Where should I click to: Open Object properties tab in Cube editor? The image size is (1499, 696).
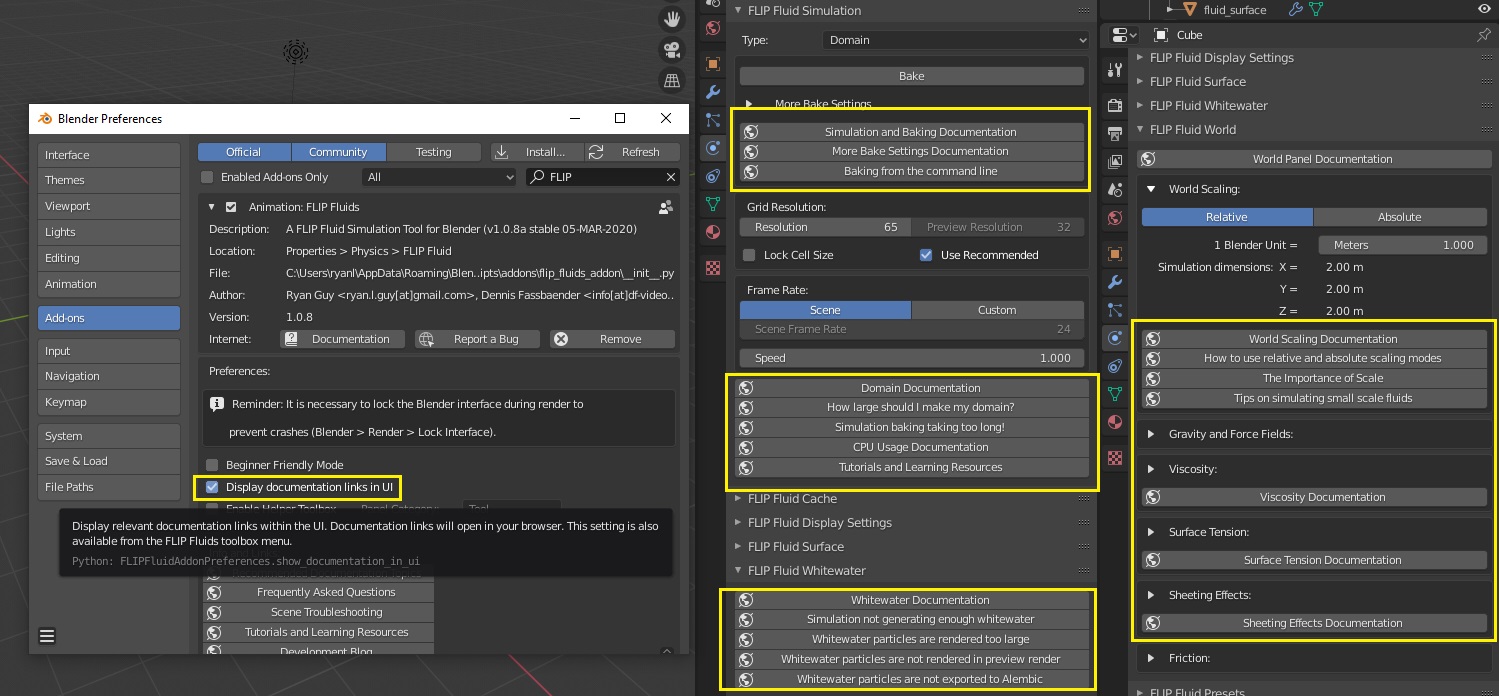point(1114,254)
